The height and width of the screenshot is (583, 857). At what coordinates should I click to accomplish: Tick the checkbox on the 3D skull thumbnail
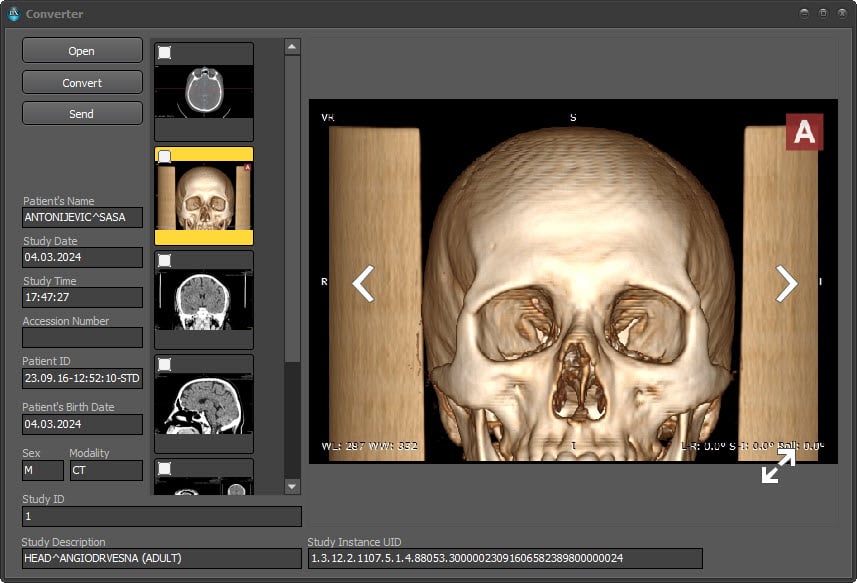tap(165, 157)
